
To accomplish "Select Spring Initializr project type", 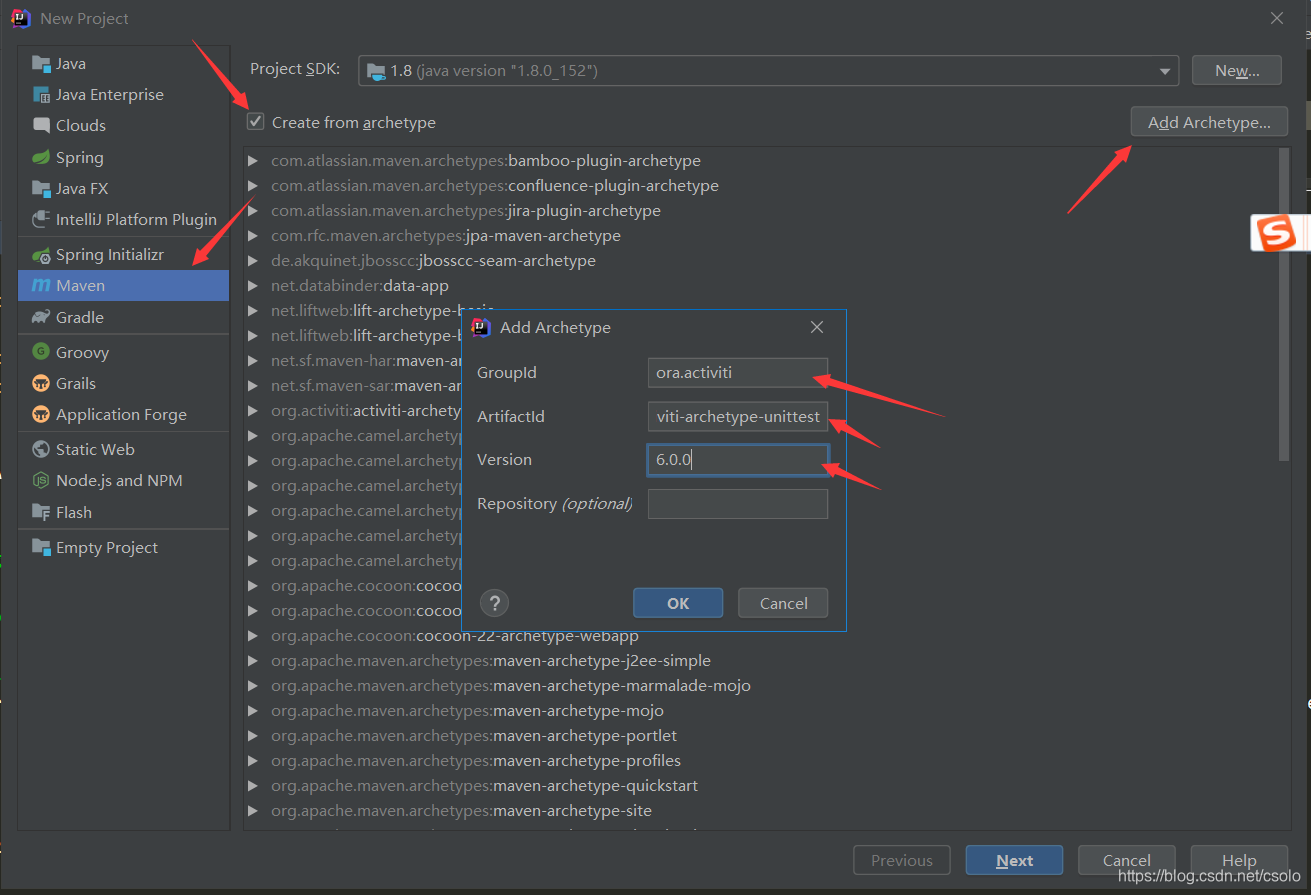I will click(x=110, y=255).
